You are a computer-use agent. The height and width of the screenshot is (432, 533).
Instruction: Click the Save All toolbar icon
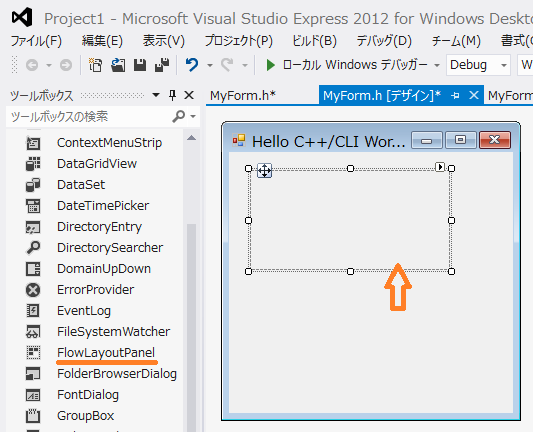coord(162,65)
